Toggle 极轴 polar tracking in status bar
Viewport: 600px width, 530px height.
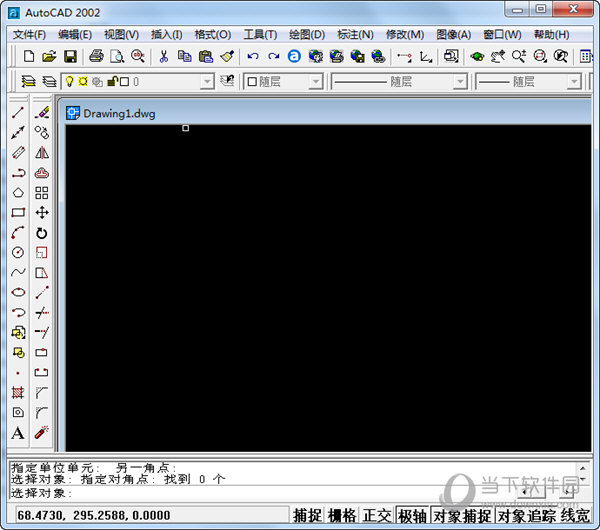pos(412,515)
